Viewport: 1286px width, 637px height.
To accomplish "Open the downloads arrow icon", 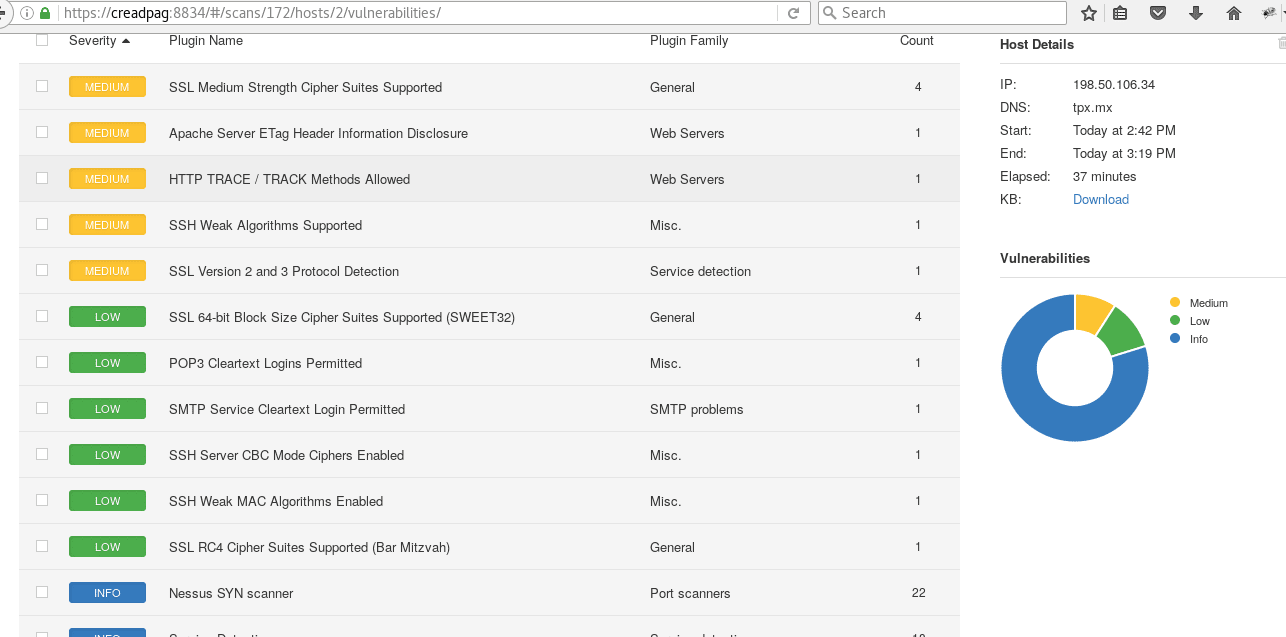I will (1196, 13).
